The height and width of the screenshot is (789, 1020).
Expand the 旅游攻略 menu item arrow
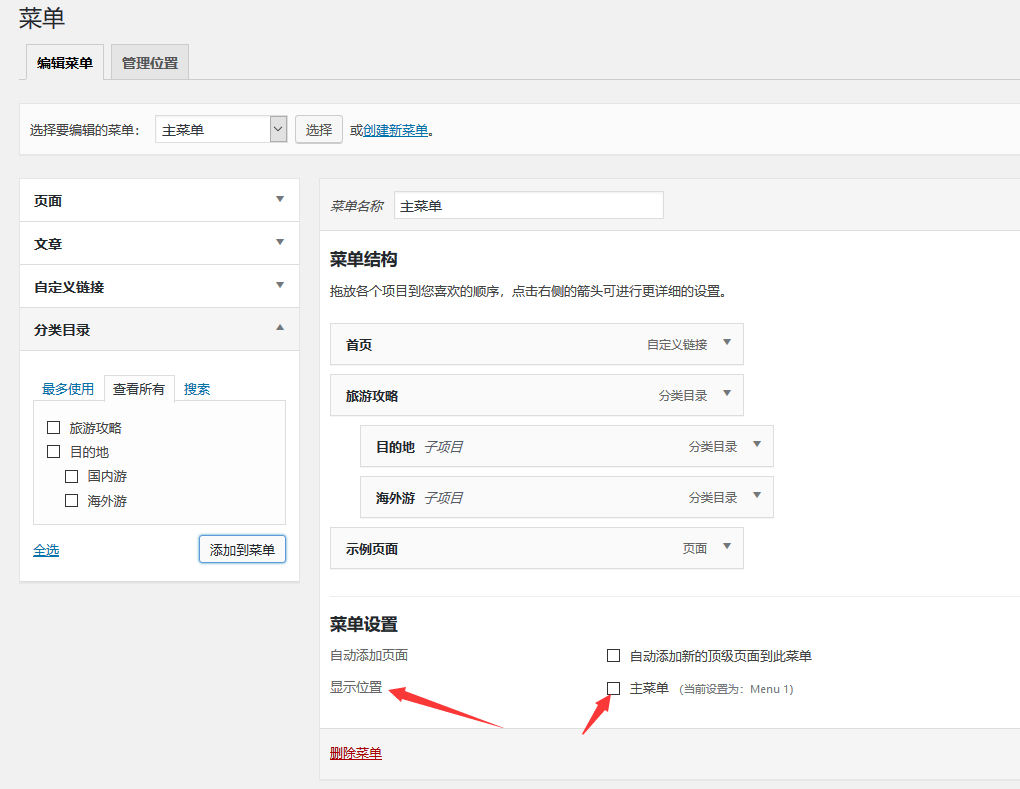point(727,394)
